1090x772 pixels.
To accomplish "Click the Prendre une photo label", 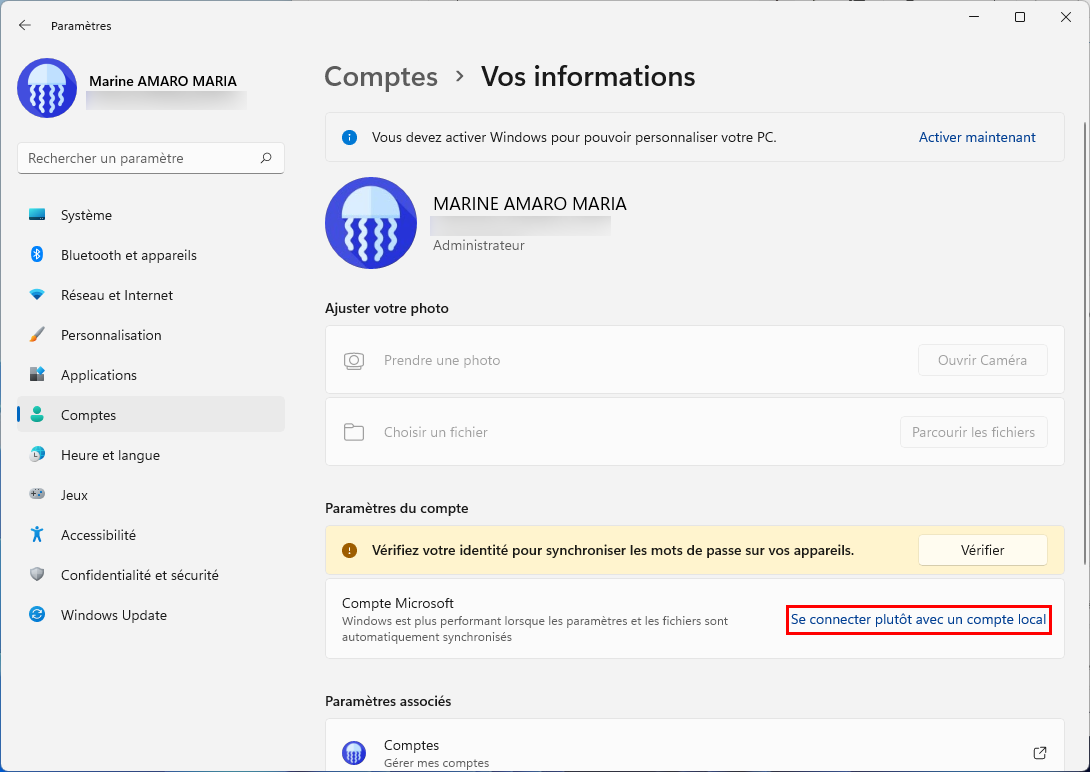I will [442, 361].
